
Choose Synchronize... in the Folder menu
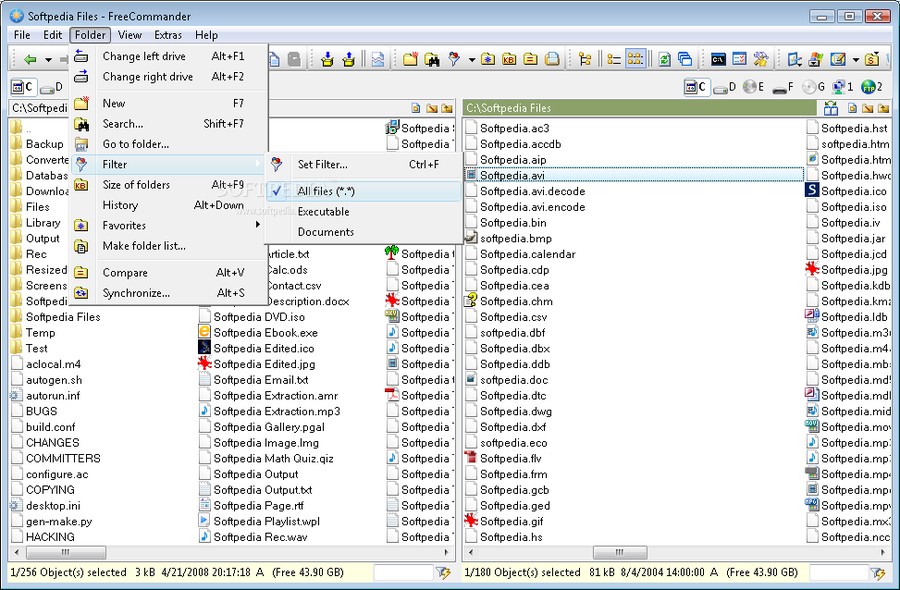coord(169,293)
